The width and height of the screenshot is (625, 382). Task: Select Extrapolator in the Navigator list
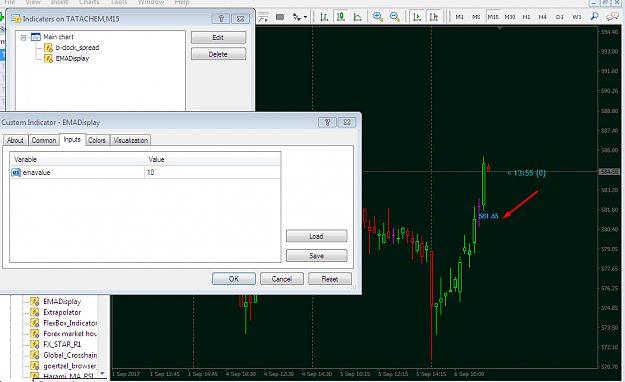tap(62, 313)
